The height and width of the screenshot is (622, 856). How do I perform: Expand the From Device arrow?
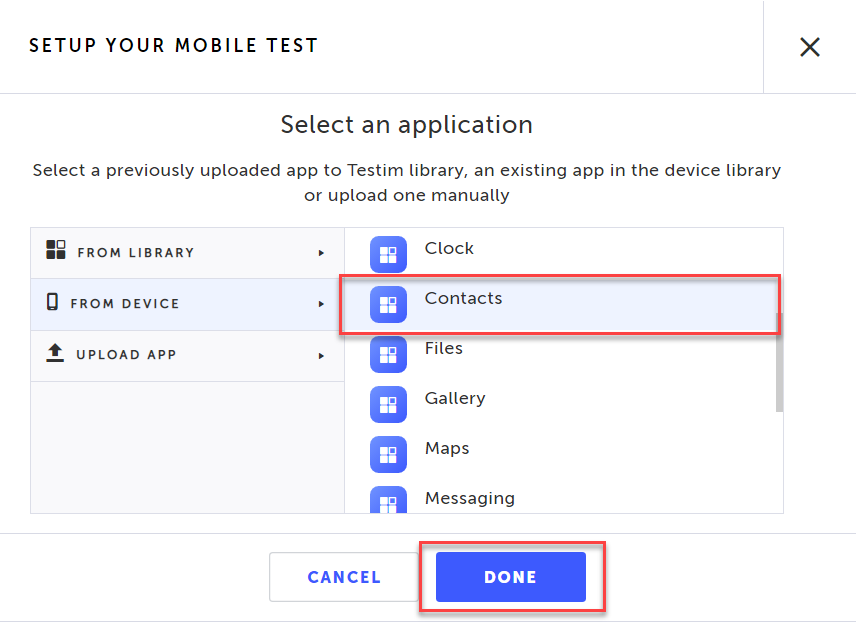point(321,304)
